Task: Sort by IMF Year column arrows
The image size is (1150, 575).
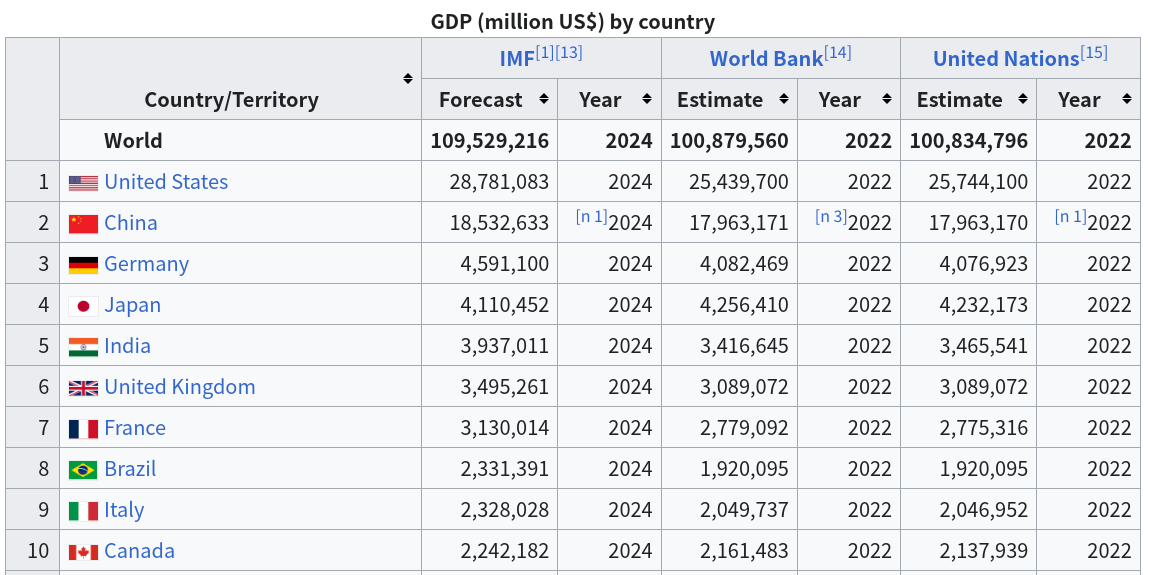Action: [x=647, y=100]
